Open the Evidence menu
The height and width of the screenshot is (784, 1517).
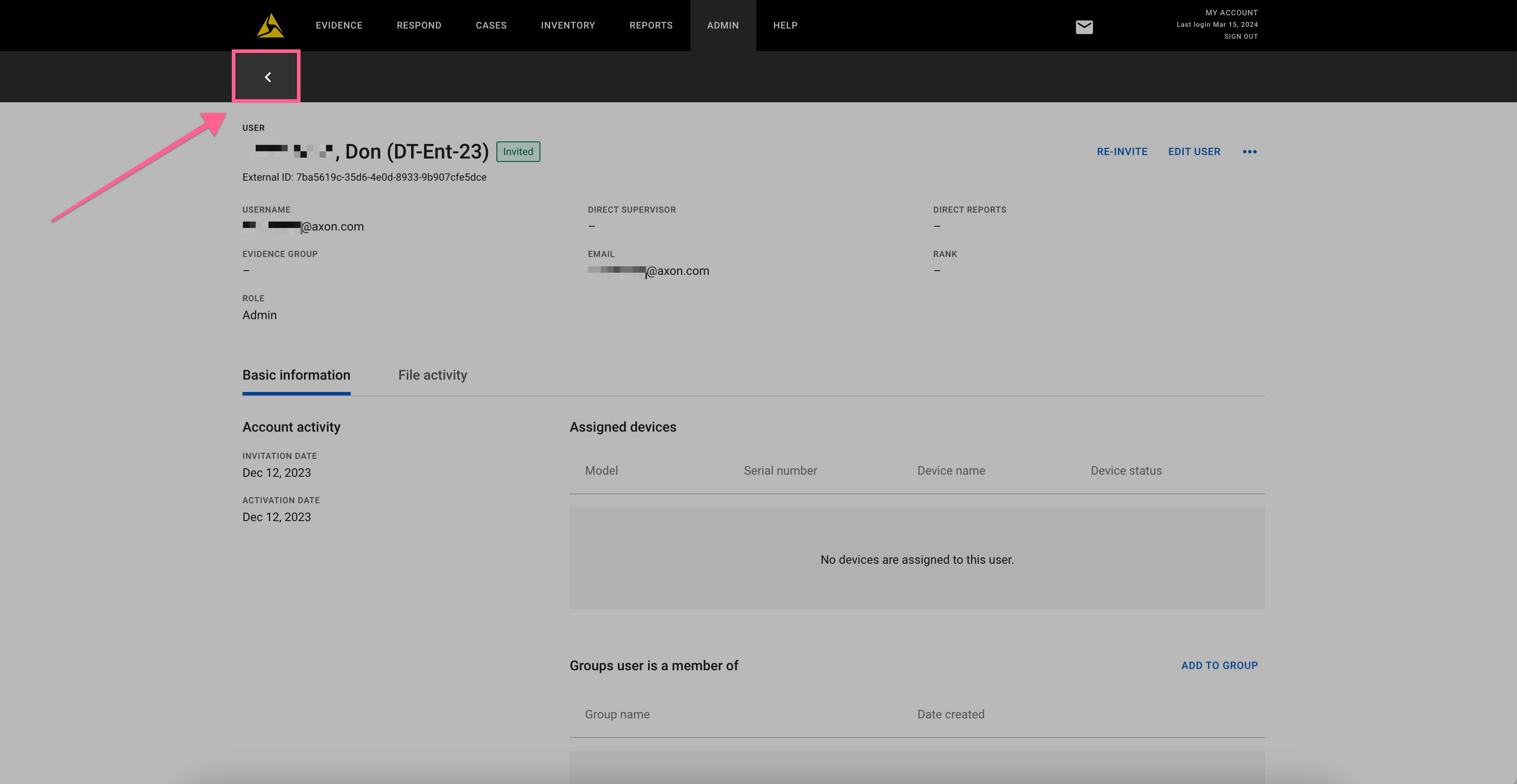pyautogui.click(x=339, y=25)
